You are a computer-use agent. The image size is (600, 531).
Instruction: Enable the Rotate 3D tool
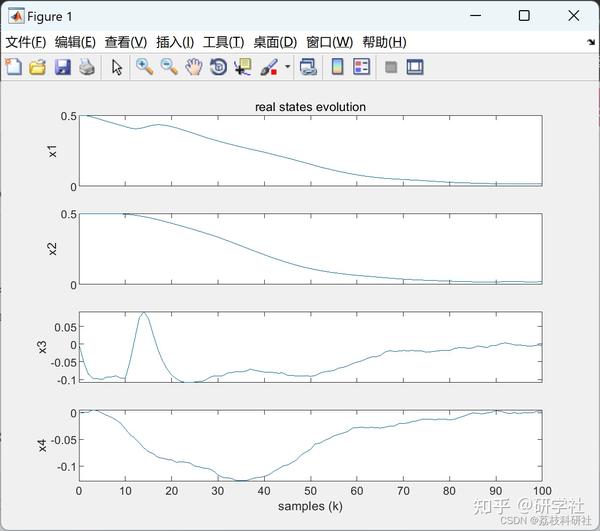[x=218, y=67]
